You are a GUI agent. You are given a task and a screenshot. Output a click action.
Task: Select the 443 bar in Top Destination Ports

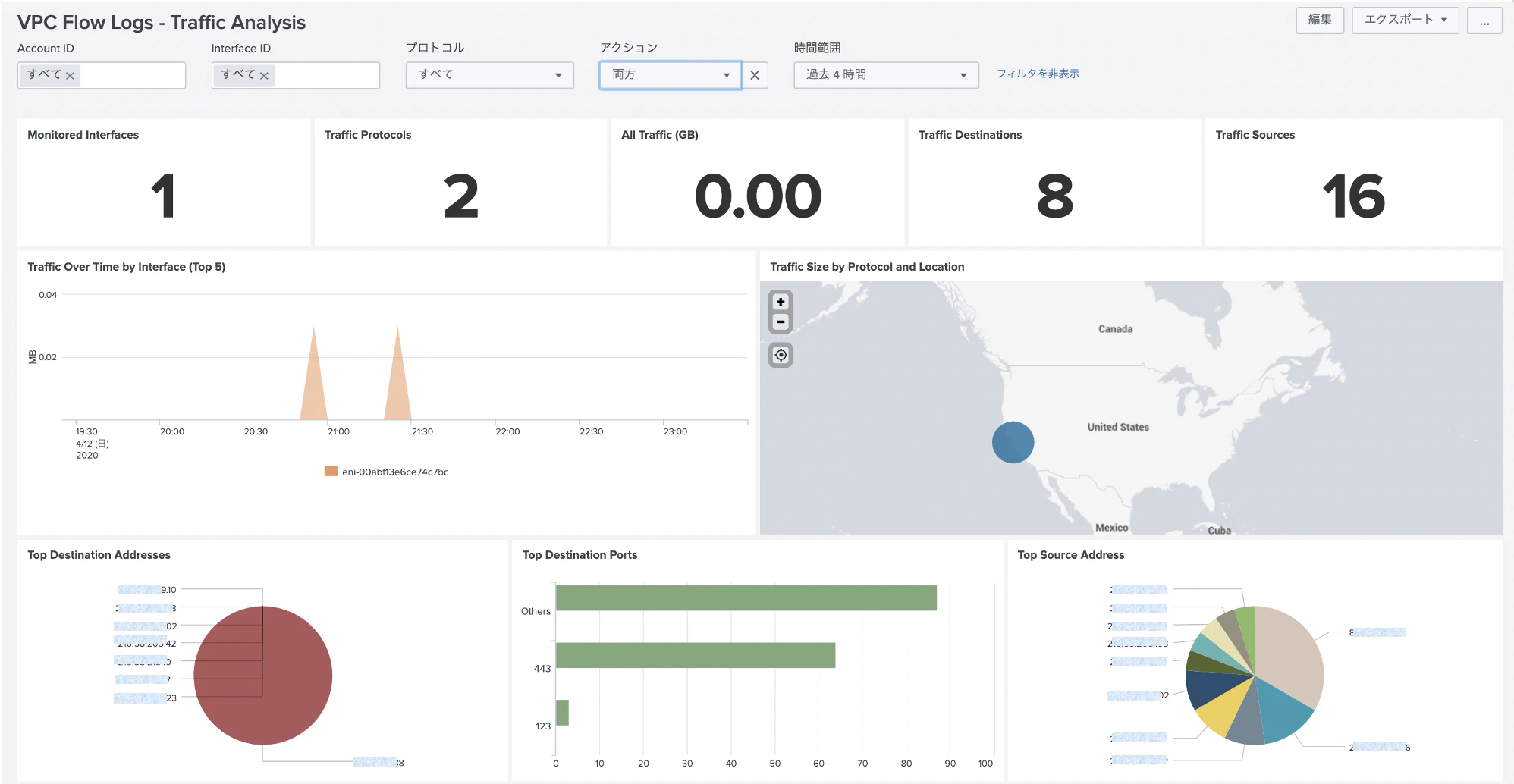[x=696, y=655]
